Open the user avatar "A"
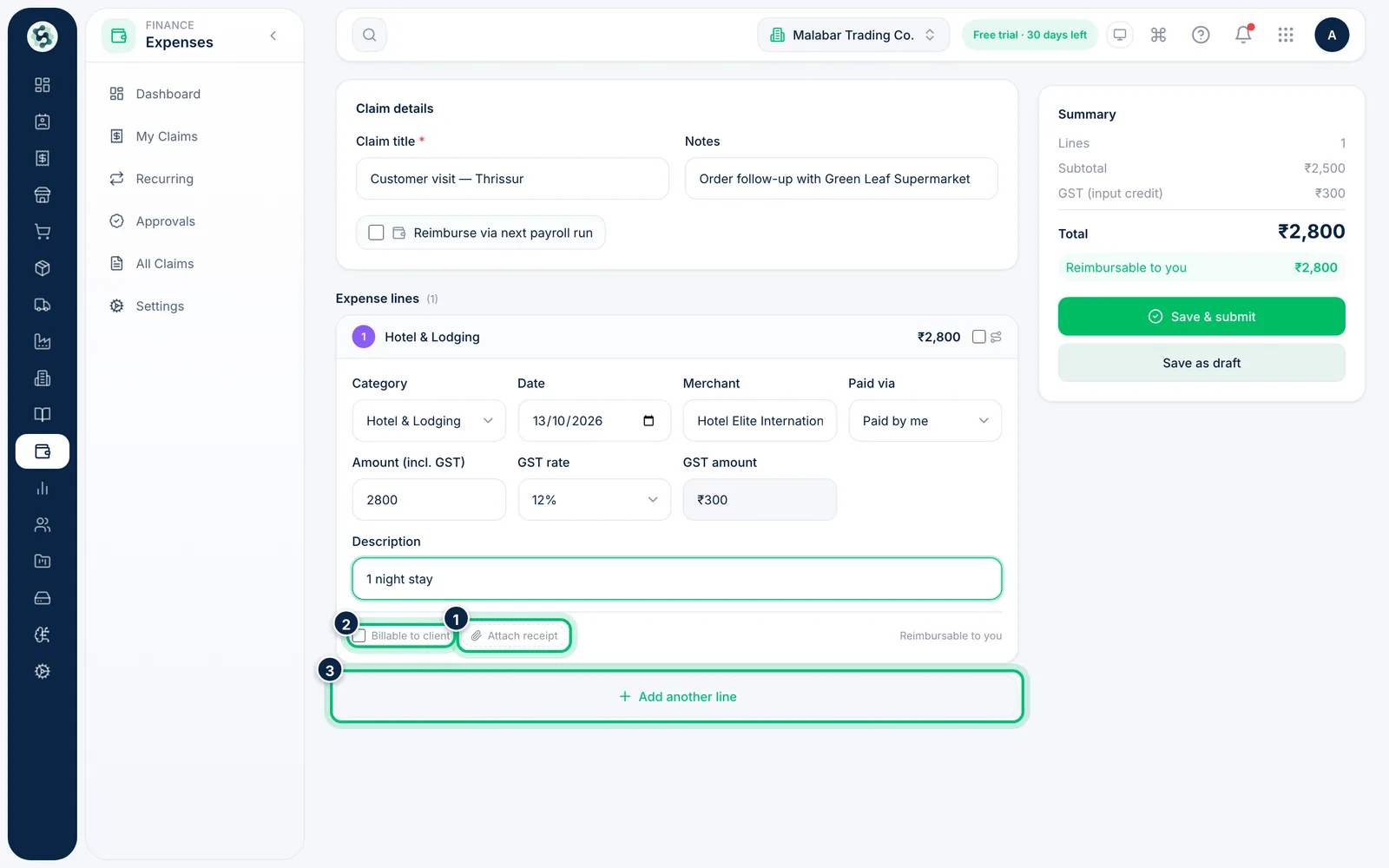 click(x=1332, y=35)
